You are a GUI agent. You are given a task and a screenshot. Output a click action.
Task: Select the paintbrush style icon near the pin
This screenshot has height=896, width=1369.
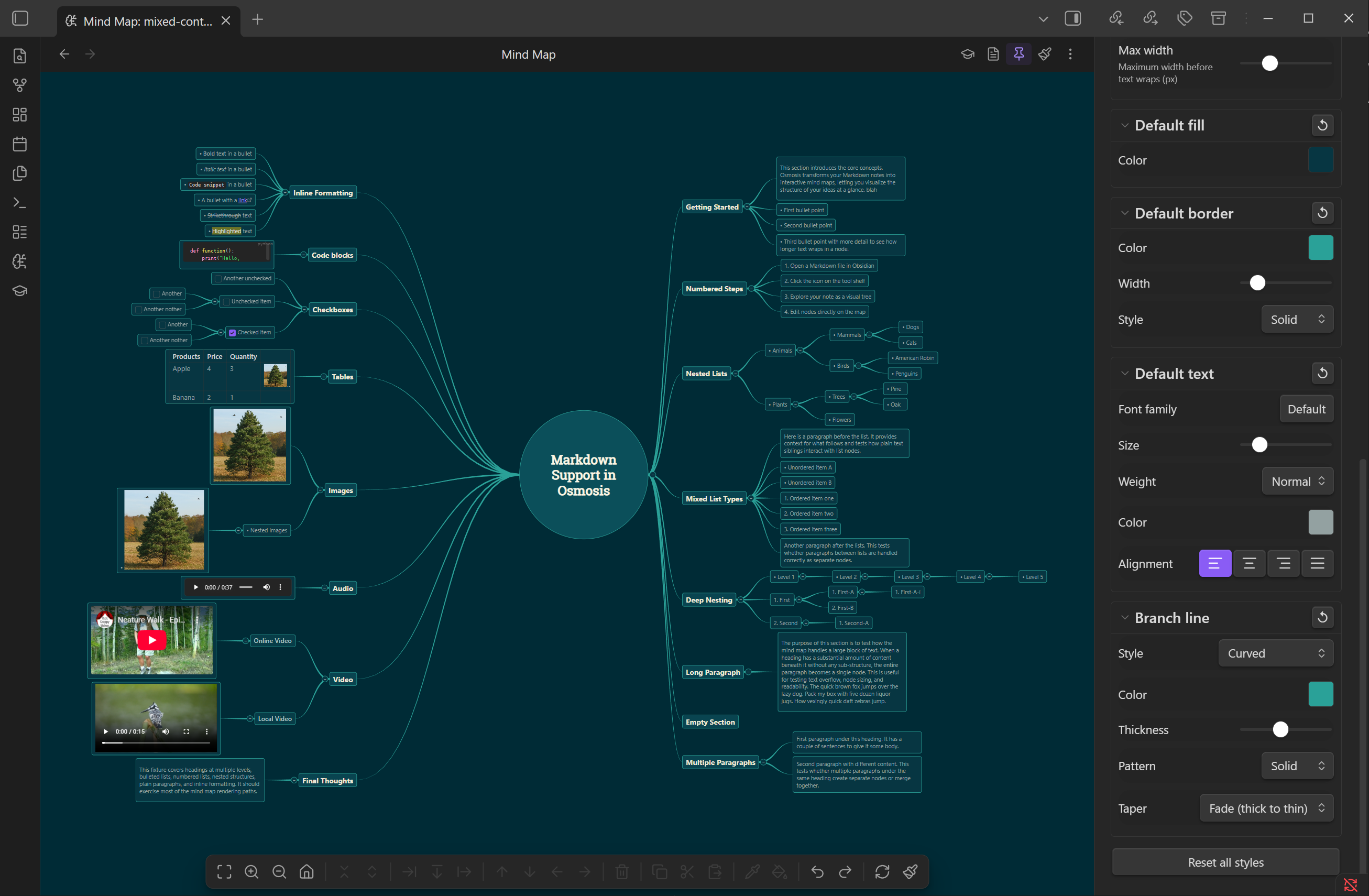pyautogui.click(x=1045, y=53)
